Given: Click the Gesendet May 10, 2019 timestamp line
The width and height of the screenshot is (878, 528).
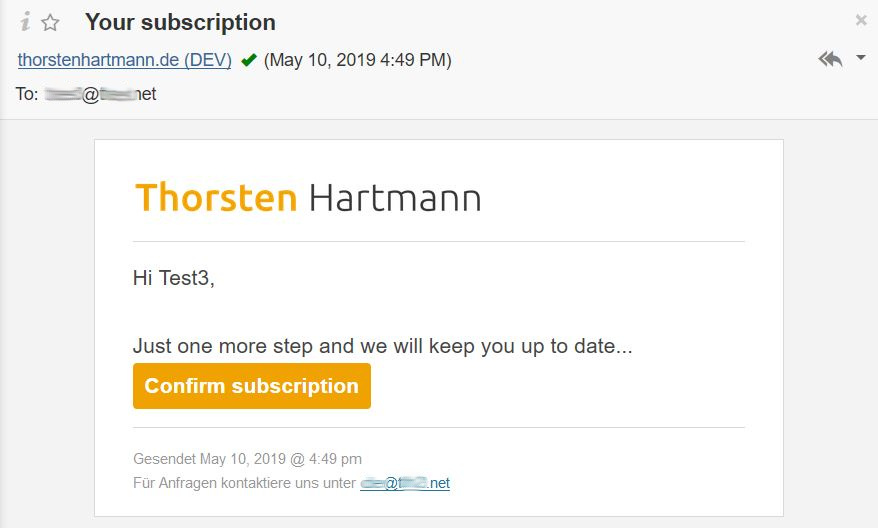Looking at the screenshot, I should tap(247, 459).
